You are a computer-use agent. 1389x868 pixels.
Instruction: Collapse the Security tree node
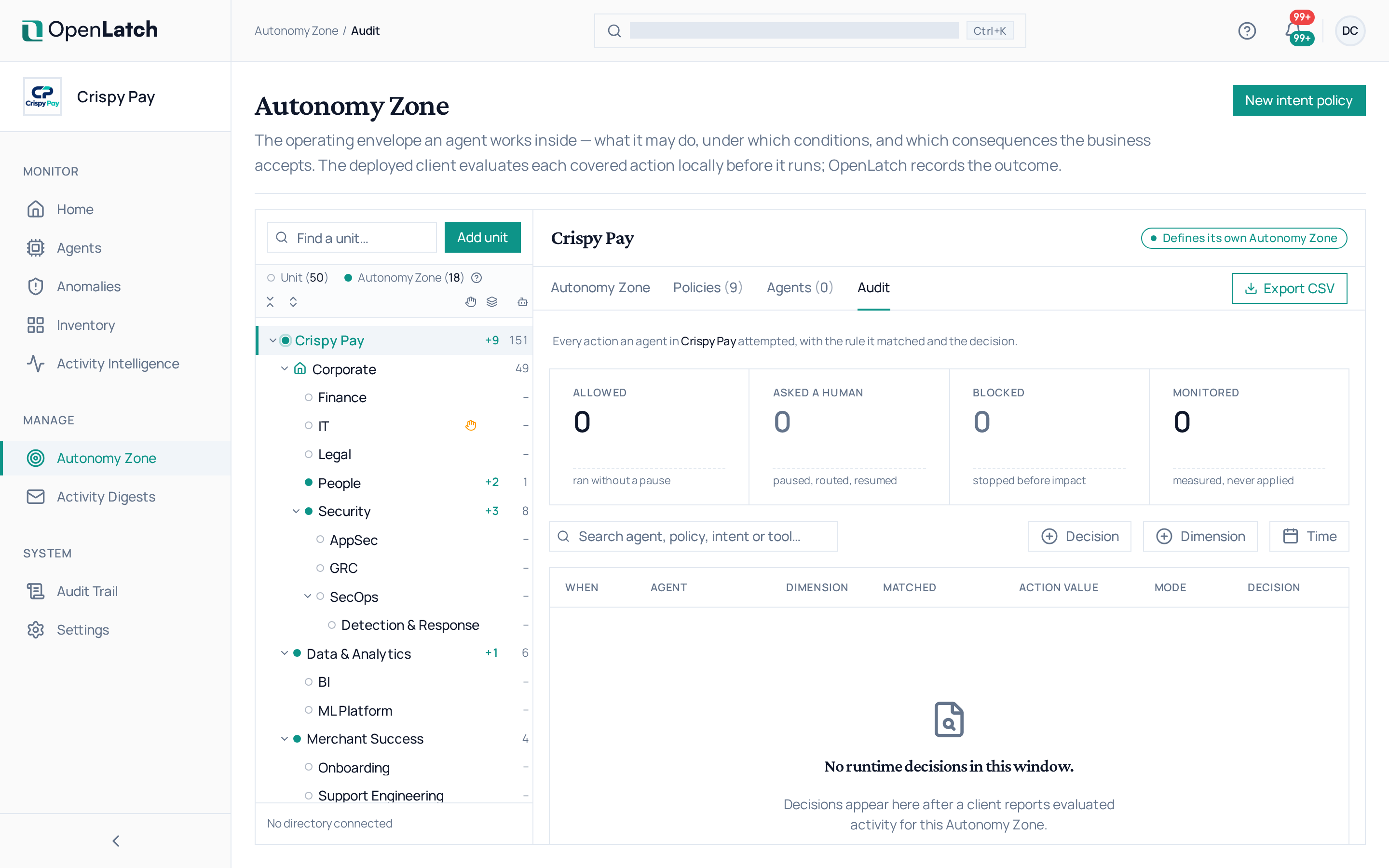tap(296, 511)
